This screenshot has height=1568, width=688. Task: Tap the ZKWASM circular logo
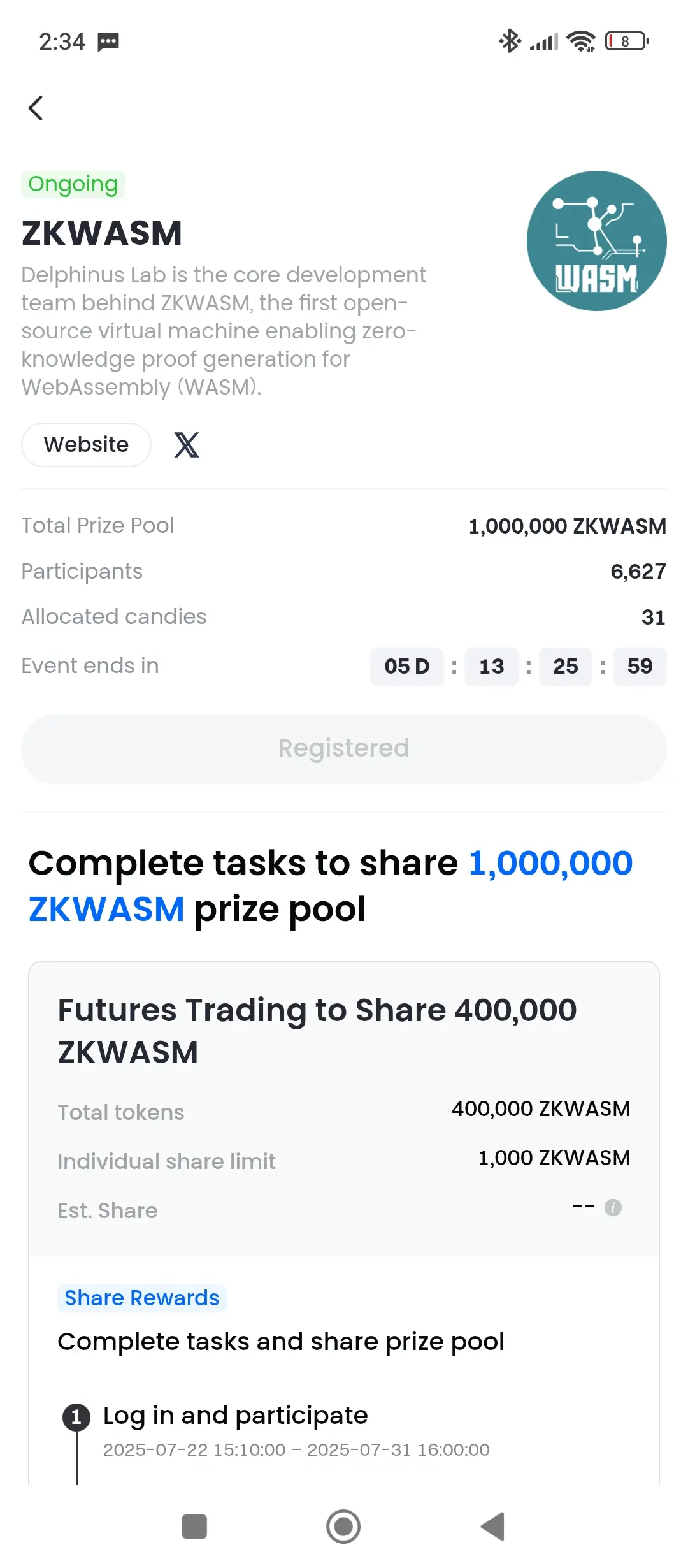pos(596,241)
